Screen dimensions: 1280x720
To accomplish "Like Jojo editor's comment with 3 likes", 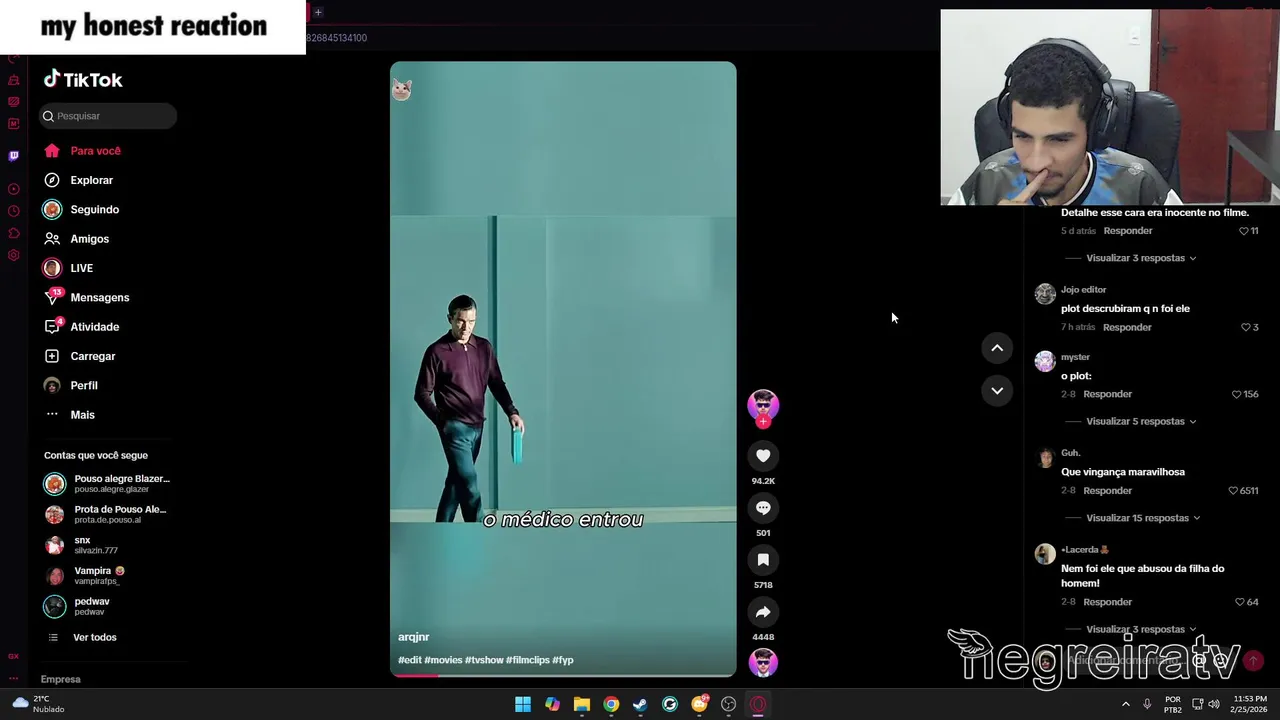I will click(x=1245, y=327).
